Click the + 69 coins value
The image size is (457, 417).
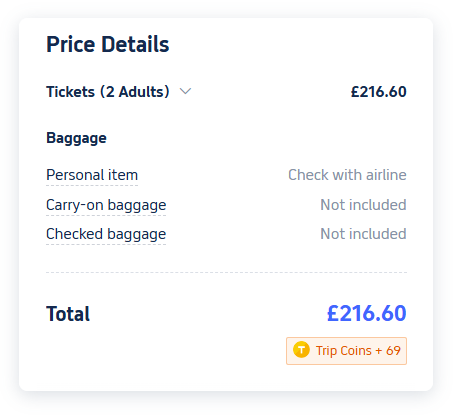(388, 351)
